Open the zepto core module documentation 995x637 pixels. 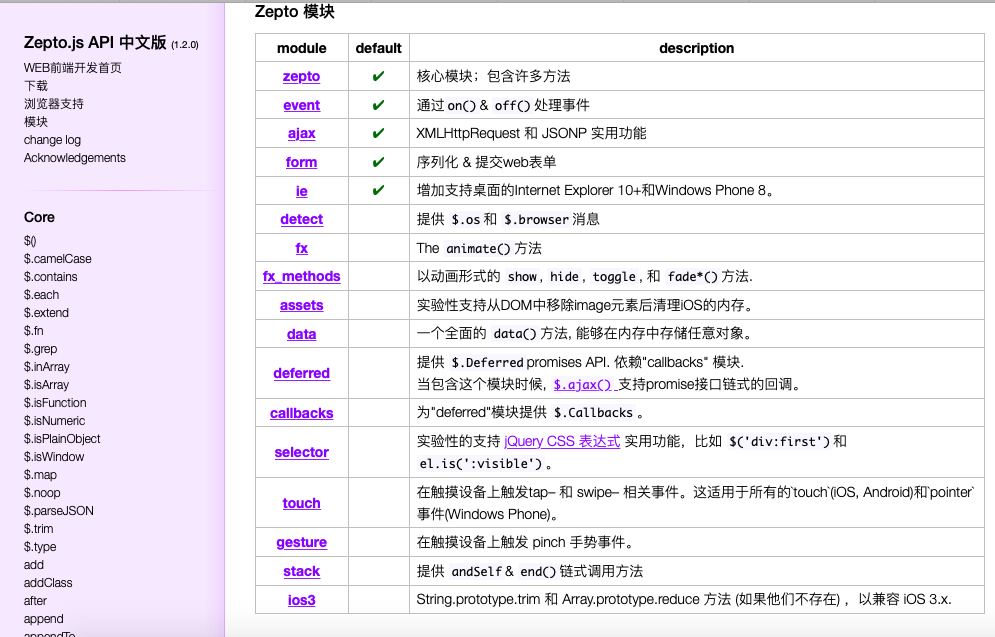pos(301,76)
